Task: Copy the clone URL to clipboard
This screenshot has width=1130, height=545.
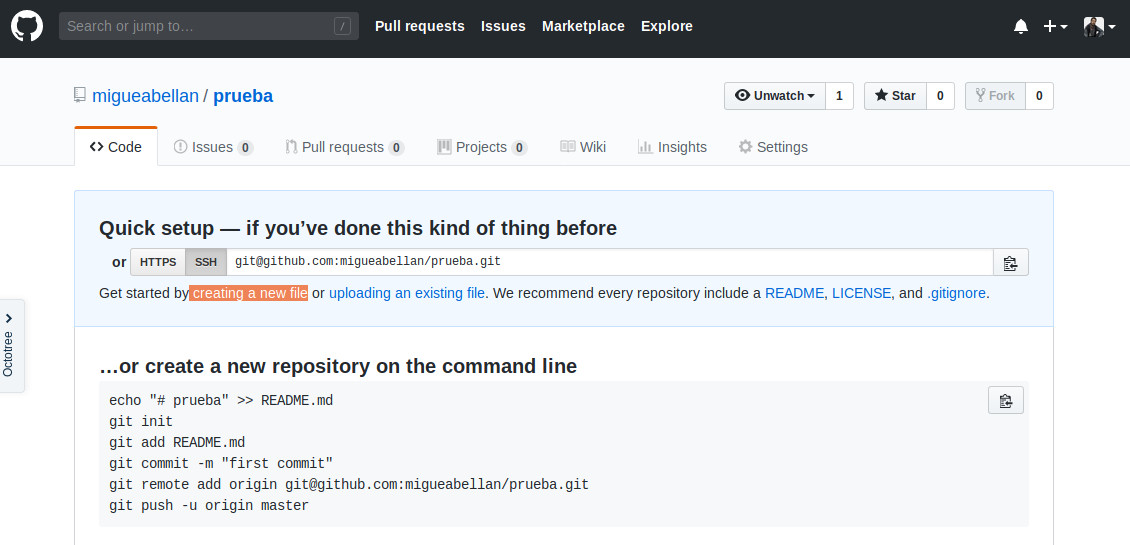Action: tap(1010, 262)
